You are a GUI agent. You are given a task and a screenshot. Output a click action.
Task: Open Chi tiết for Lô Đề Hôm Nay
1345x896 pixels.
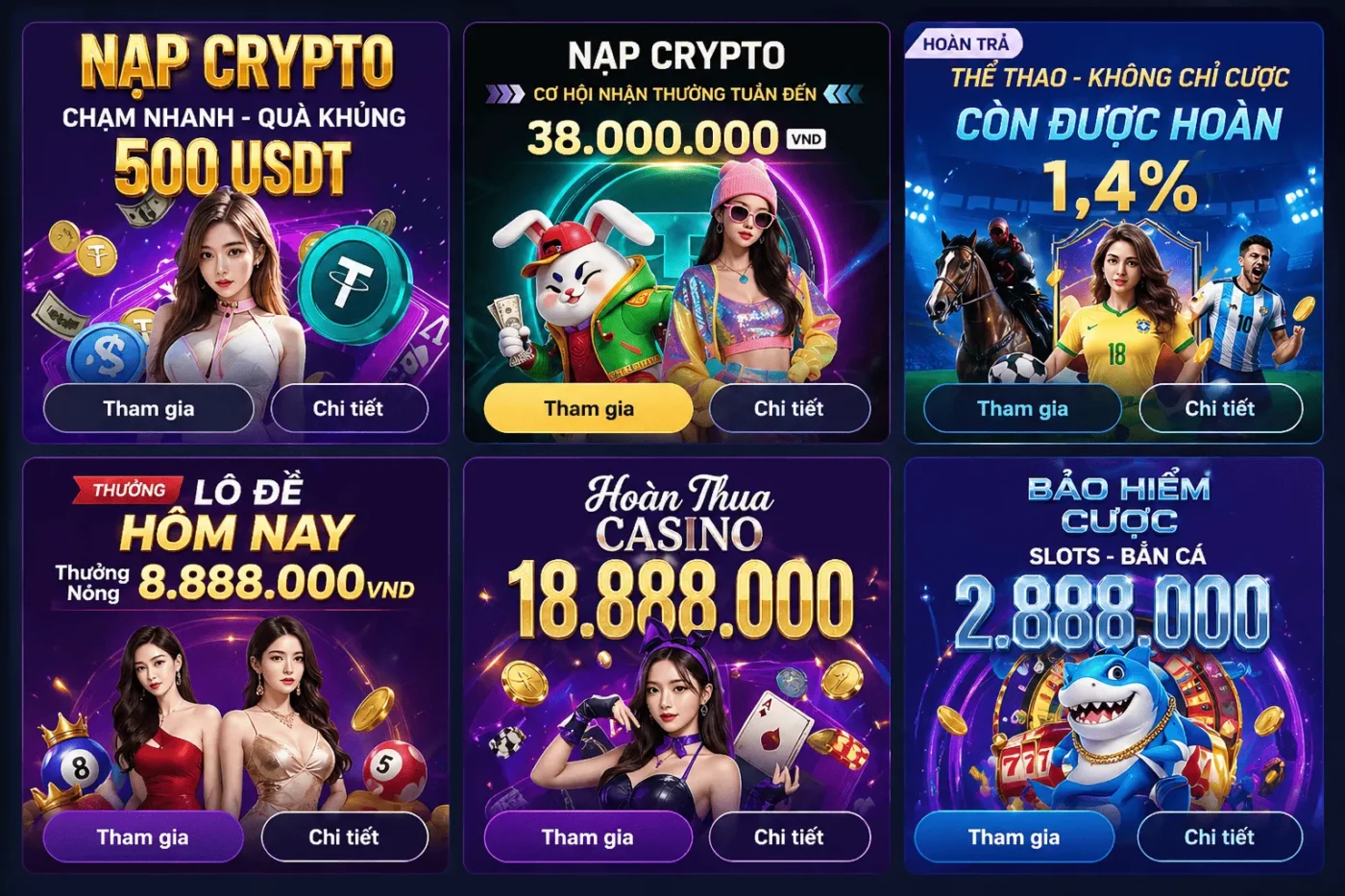point(344,836)
